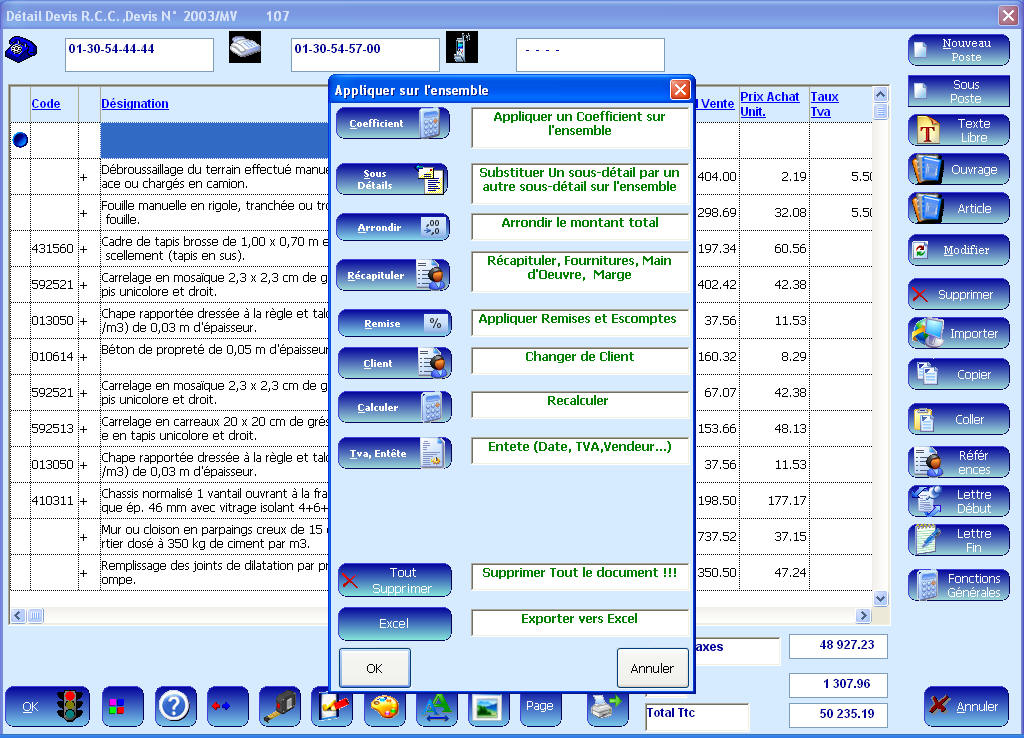The height and width of the screenshot is (738, 1024).
Task: Sort by the Désignation column header
Action: (x=135, y=103)
